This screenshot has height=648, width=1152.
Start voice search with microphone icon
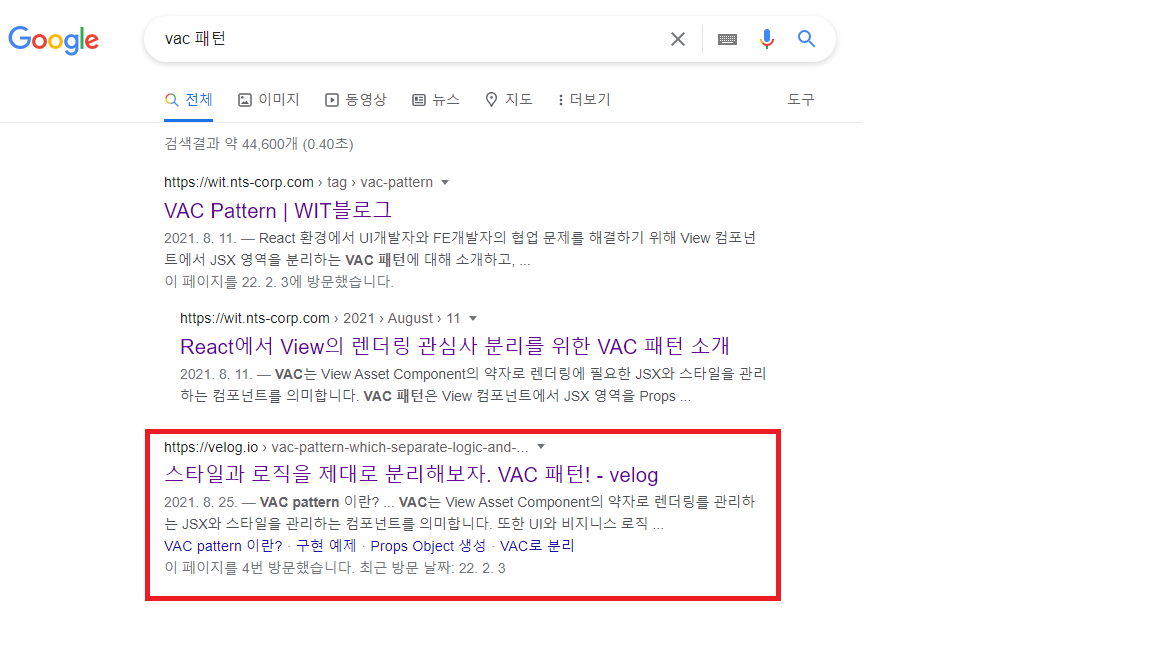(x=766, y=39)
